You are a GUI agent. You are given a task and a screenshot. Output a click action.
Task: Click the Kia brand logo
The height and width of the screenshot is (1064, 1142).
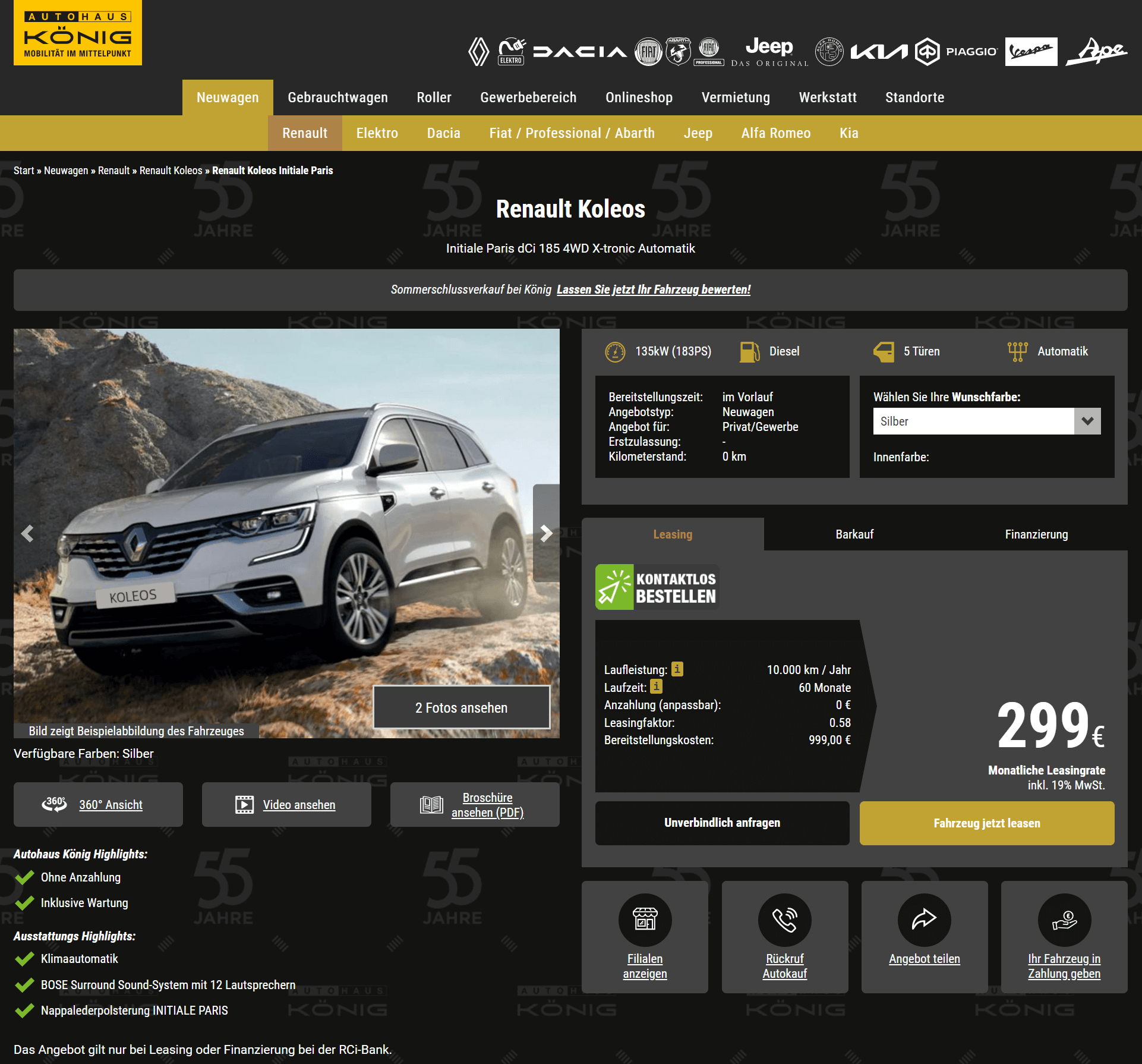coord(879,52)
